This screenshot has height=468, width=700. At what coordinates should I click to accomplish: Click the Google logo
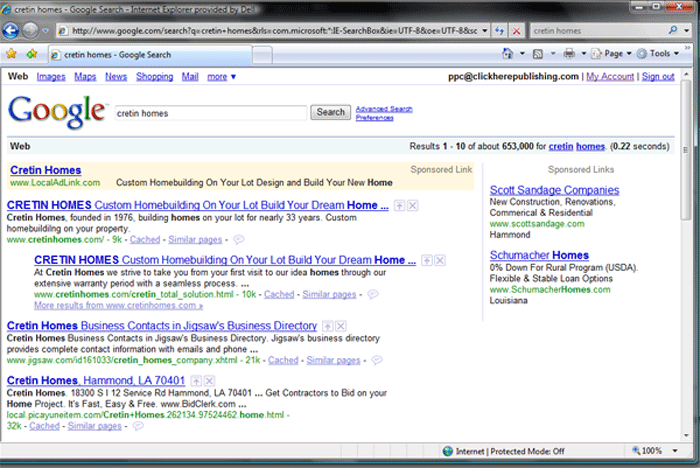coord(57,111)
